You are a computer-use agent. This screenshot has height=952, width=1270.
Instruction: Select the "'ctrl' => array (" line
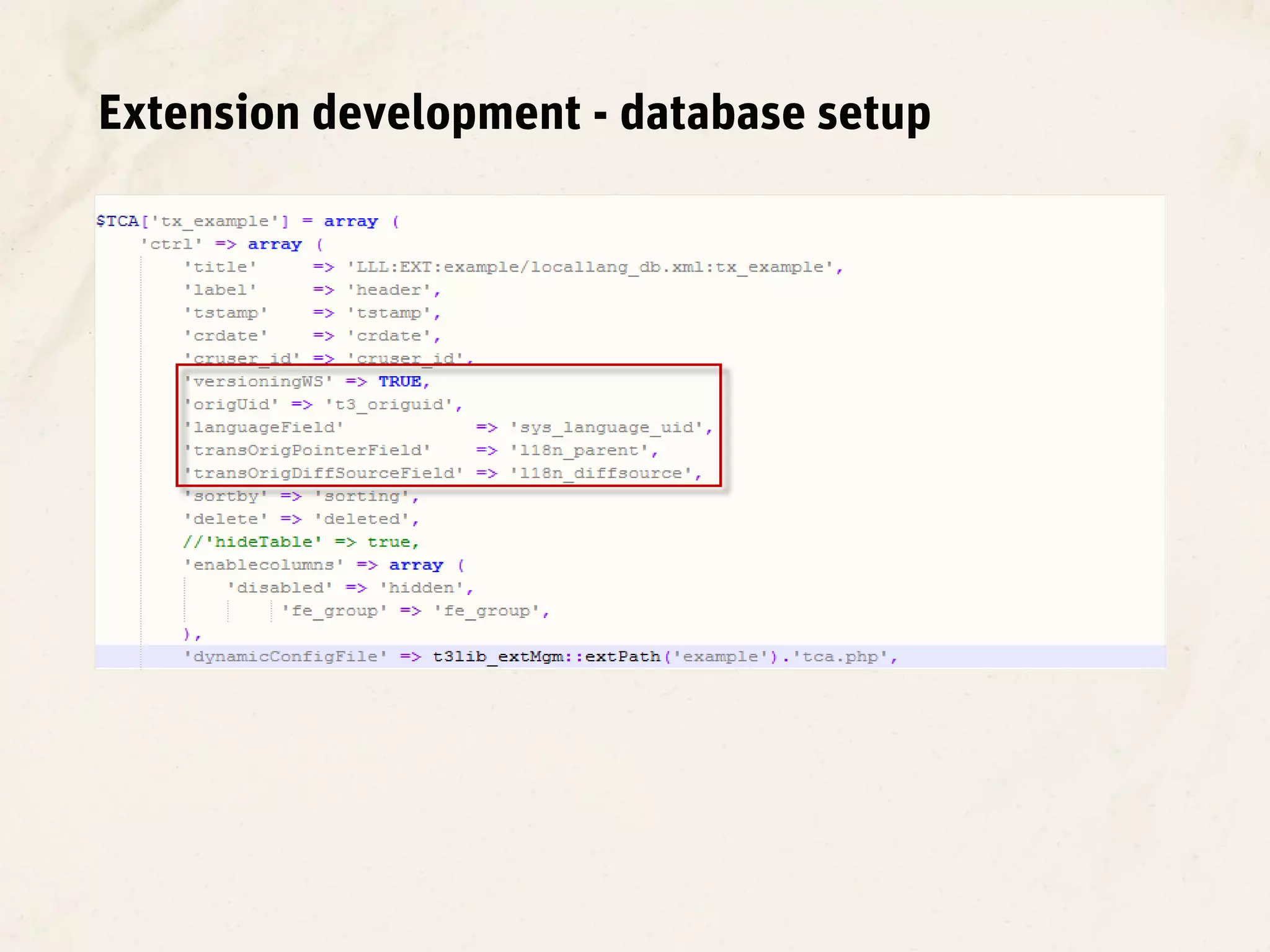pos(232,244)
